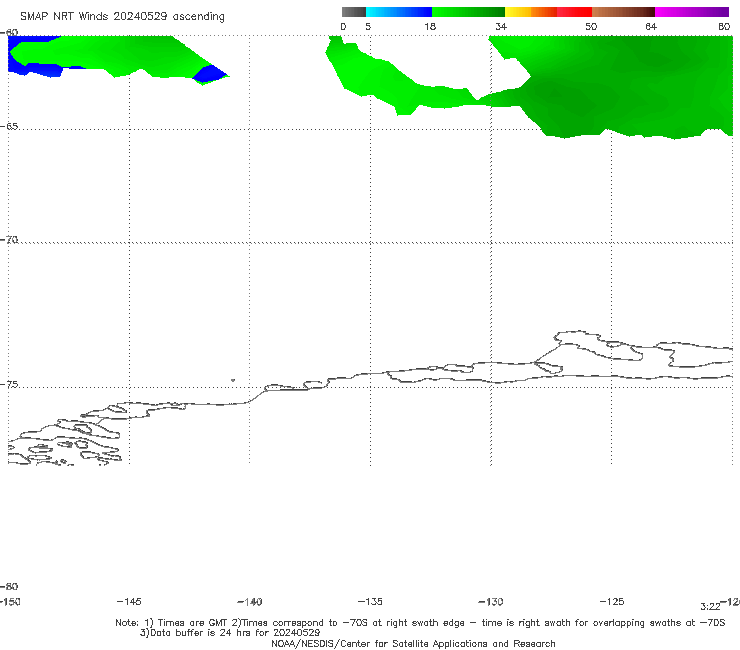Click the longitude label '-130'
Image resolution: width=740 pixels, height=650 pixels.
click(491, 602)
